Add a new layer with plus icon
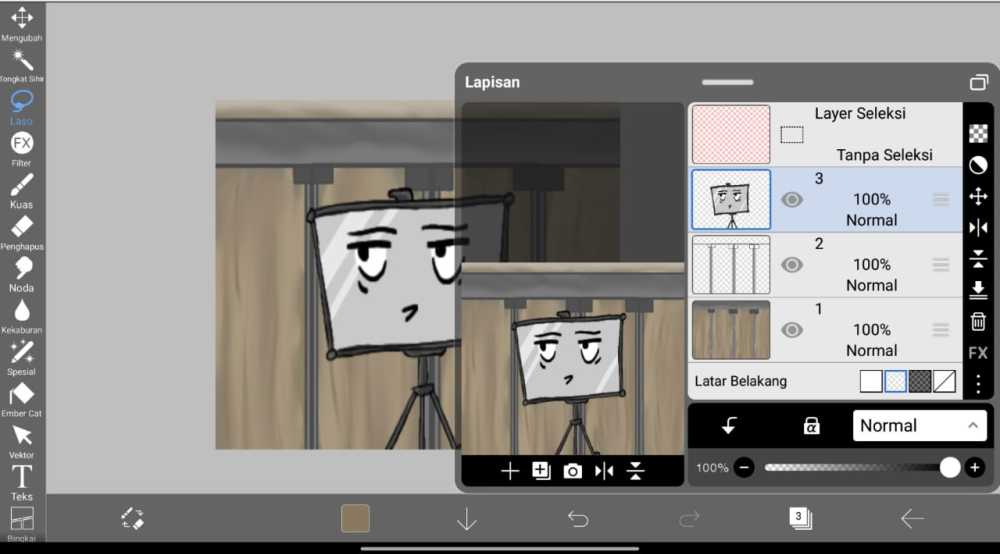Screen dimensions: 1000x554 tap(510, 471)
